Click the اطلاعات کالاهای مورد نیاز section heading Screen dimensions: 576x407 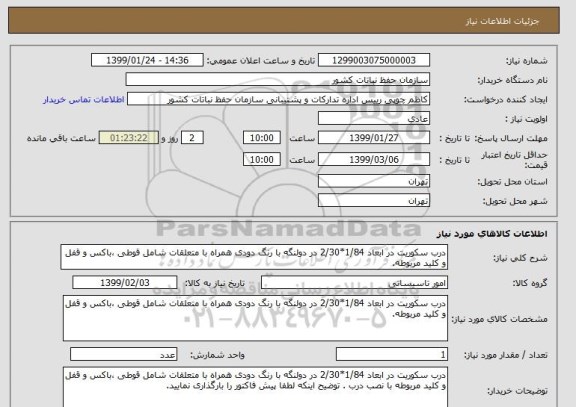pyautogui.click(x=492, y=234)
